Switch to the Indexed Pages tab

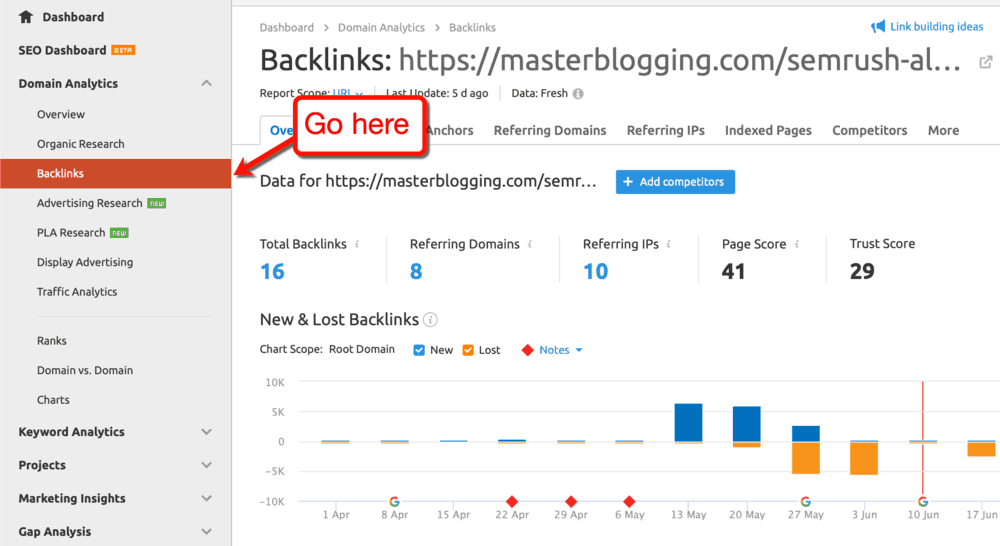click(768, 131)
